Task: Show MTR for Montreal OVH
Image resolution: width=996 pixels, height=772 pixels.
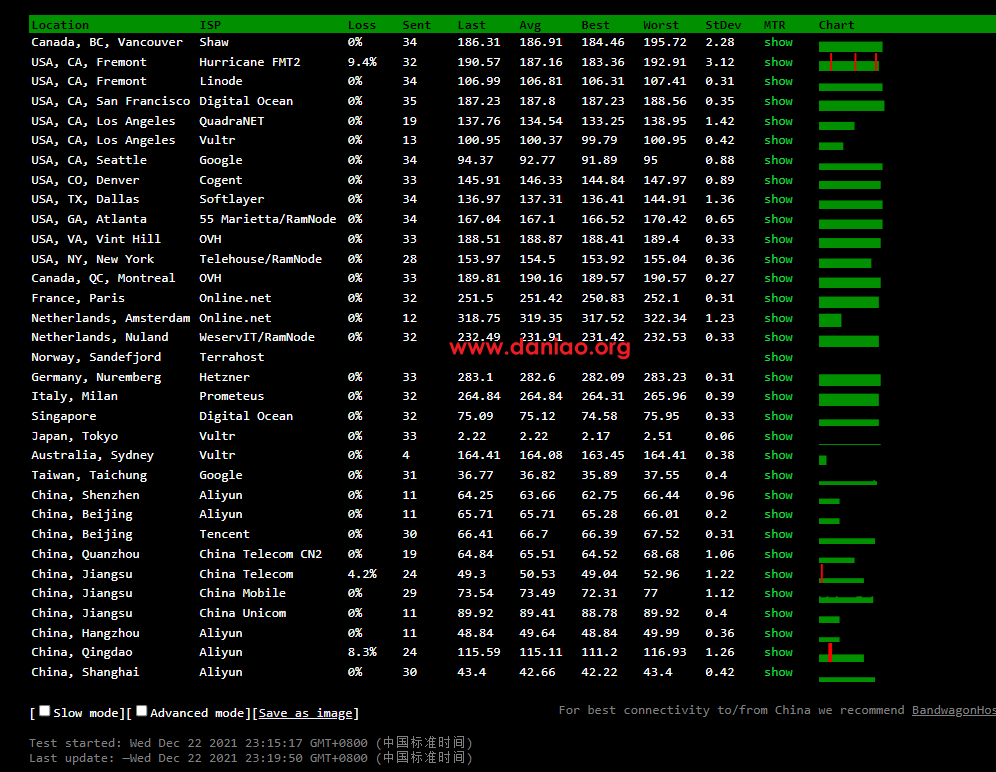Action: point(778,278)
